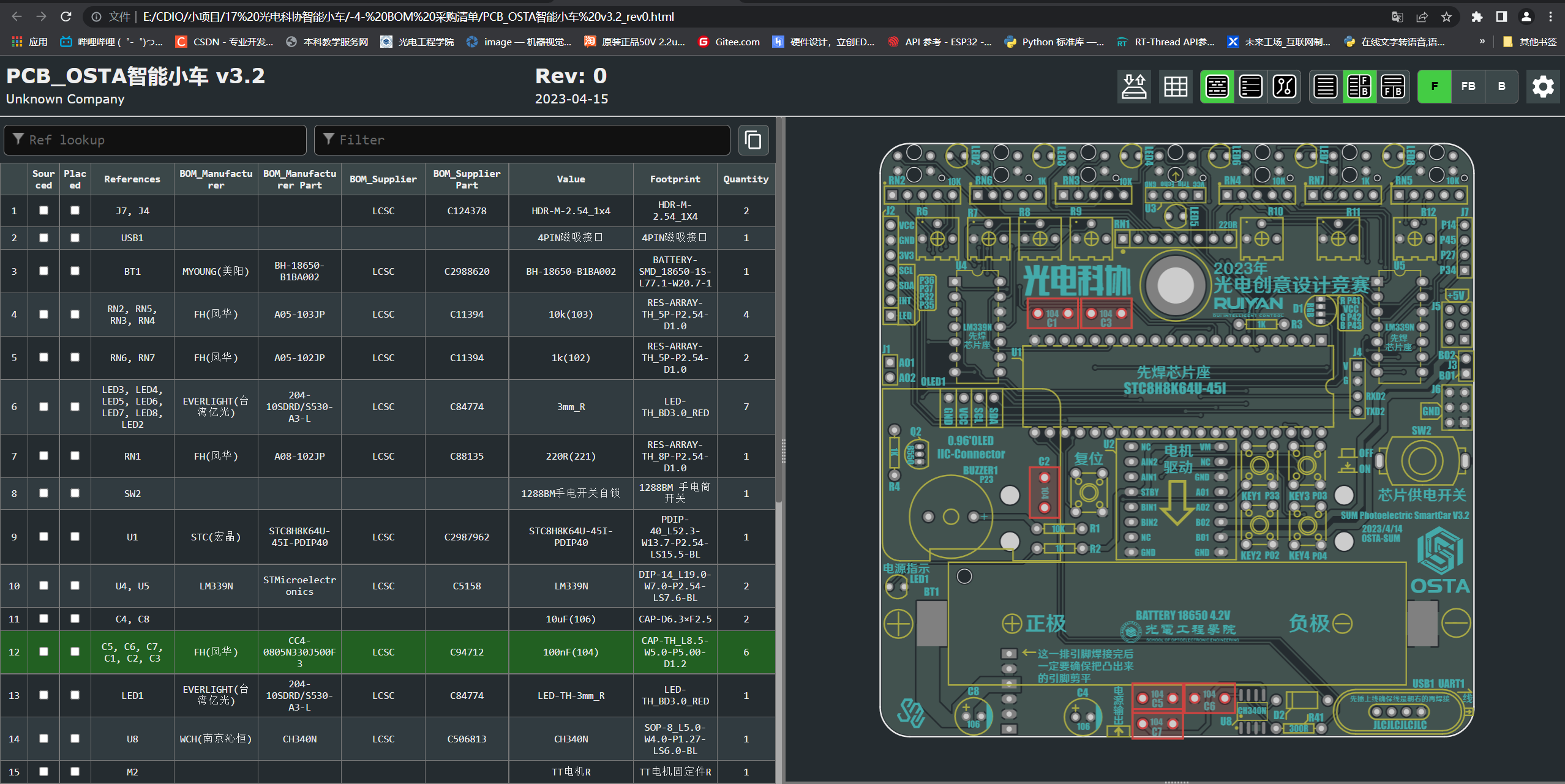Select top-bottom BOM layout icon

coord(1393,87)
